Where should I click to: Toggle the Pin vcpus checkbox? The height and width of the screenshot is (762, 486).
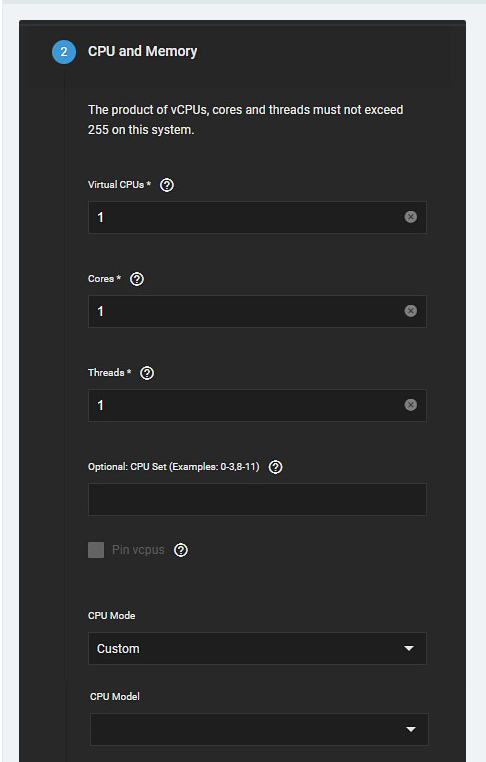coord(96,550)
